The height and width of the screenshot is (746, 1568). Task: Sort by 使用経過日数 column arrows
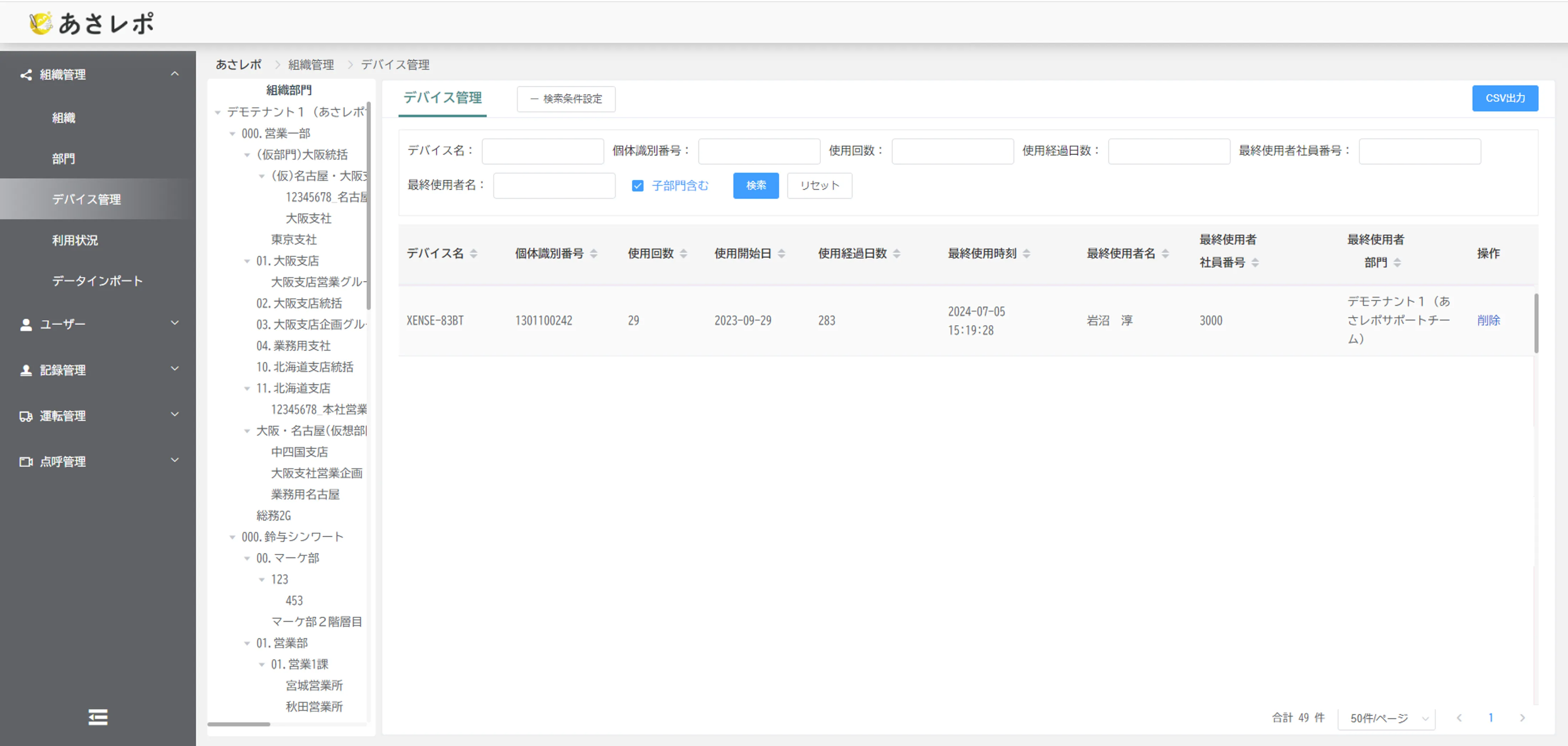pyautogui.click(x=897, y=253)
